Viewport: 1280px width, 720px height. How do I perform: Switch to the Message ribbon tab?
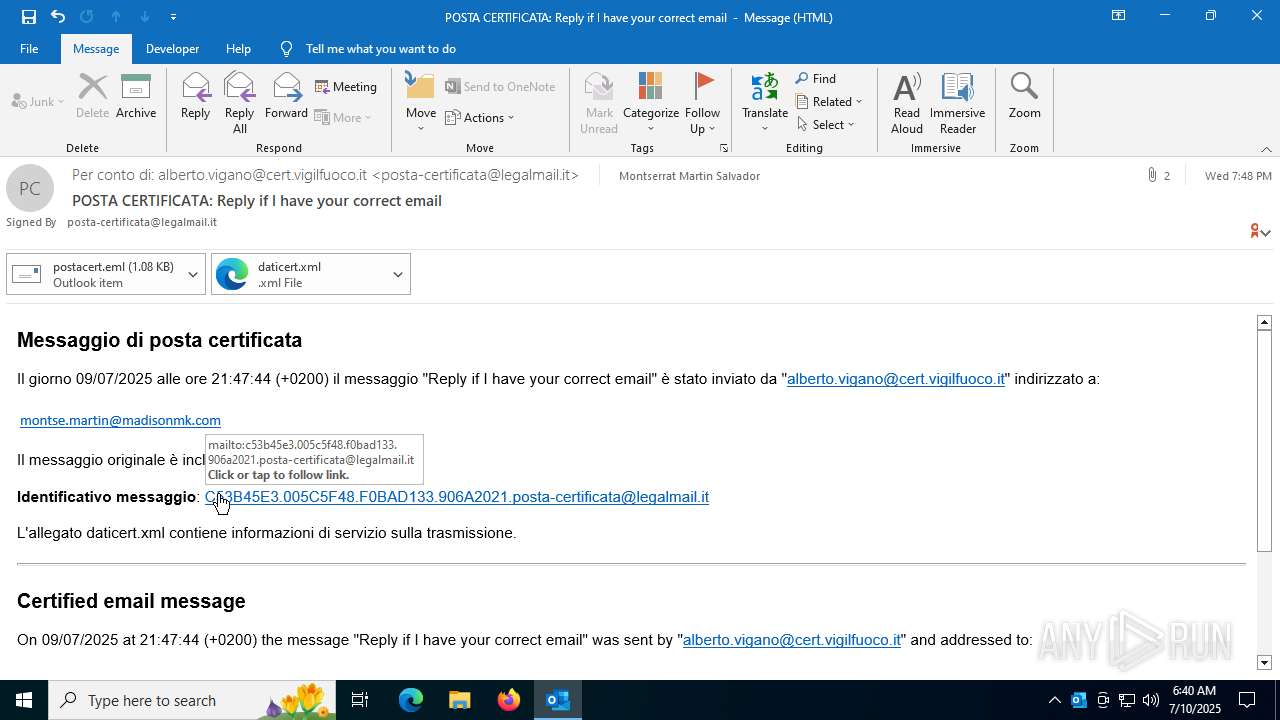click(96, 48)
